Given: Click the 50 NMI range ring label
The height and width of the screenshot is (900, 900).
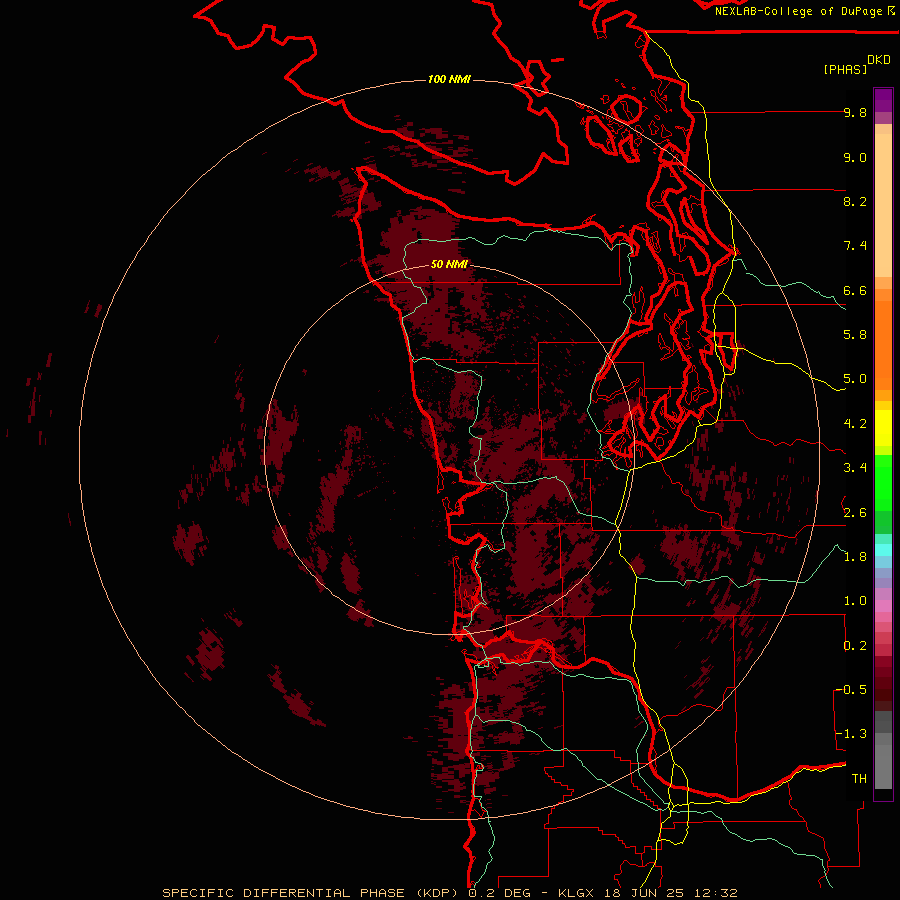Looking at the screenshot, I should pos(449,264).
